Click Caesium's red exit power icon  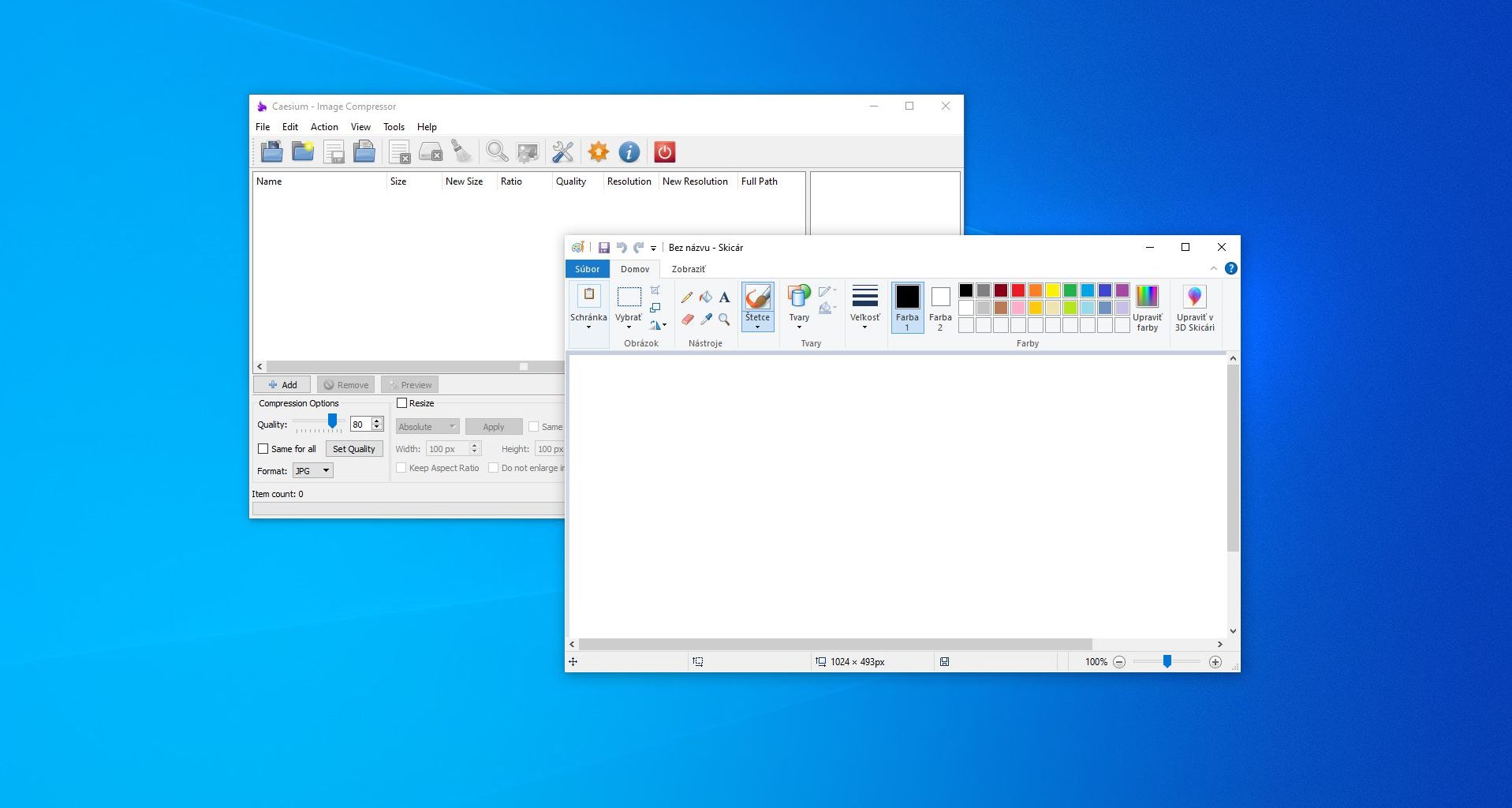(x=664, y=151)
